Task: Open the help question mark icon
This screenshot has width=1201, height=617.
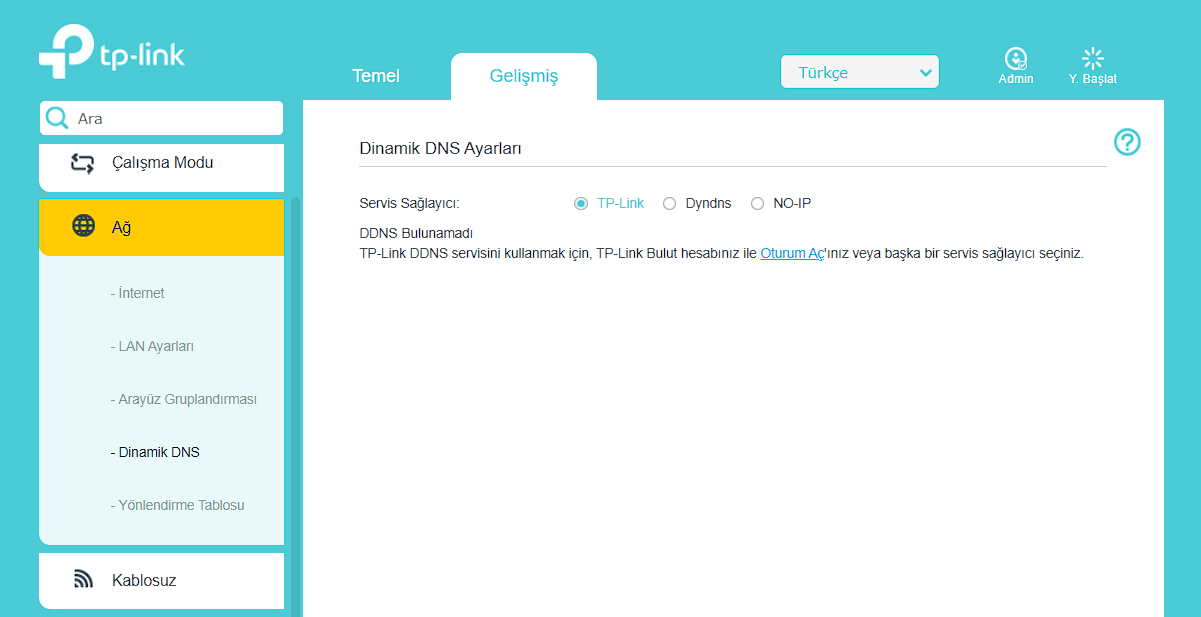Action: tap(1127, 142)
